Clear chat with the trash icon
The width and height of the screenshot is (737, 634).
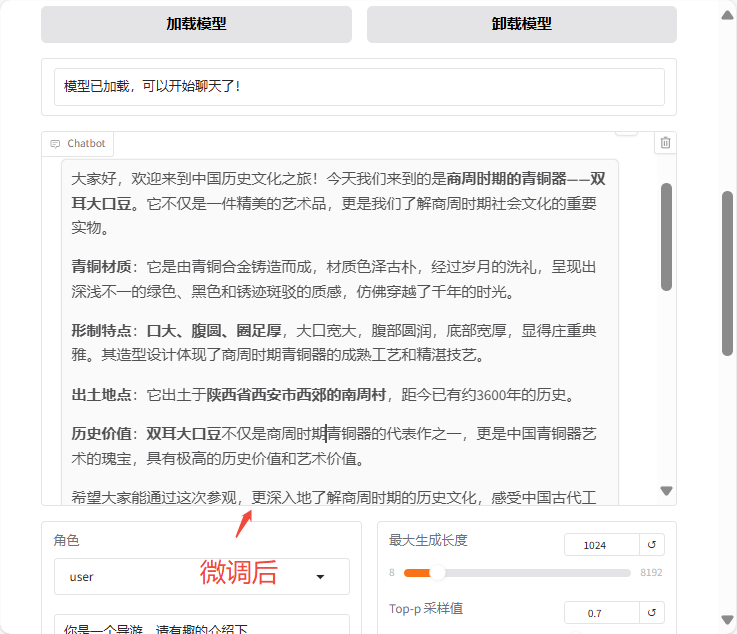(665, 142)
